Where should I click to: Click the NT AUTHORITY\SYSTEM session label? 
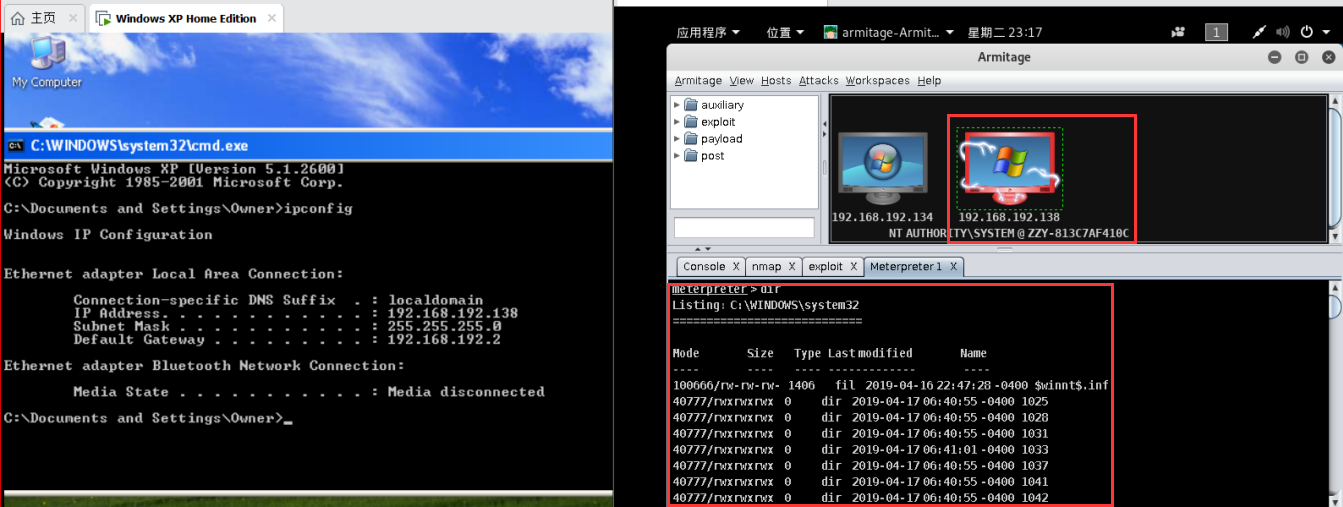pos(1008,233)
